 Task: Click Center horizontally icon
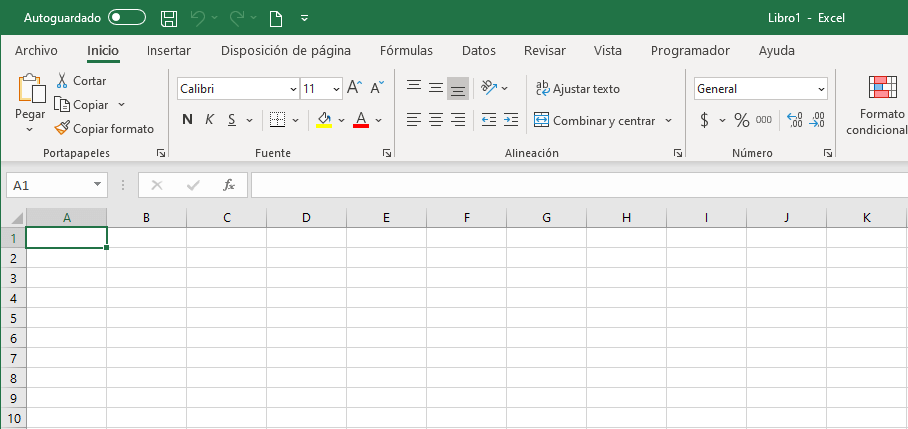click(435, 120)
